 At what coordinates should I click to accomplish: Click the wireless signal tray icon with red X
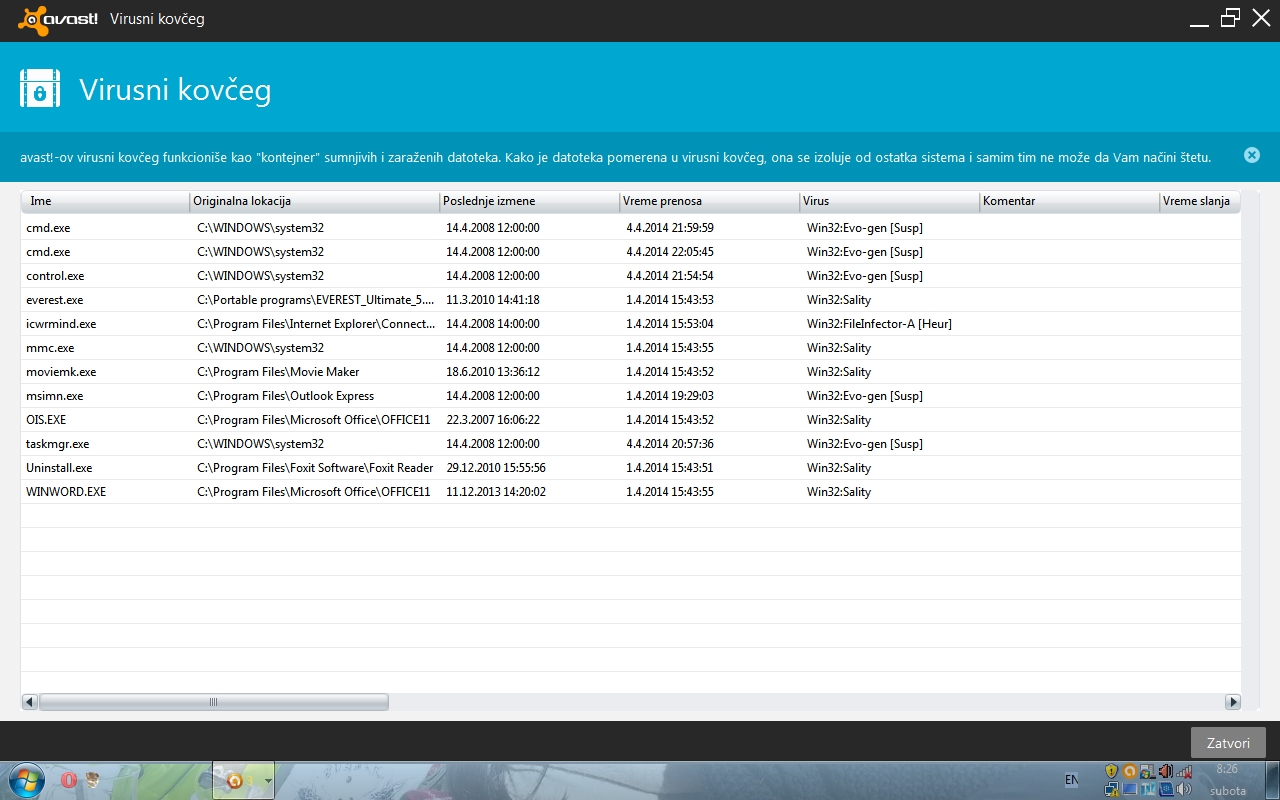1184,771
